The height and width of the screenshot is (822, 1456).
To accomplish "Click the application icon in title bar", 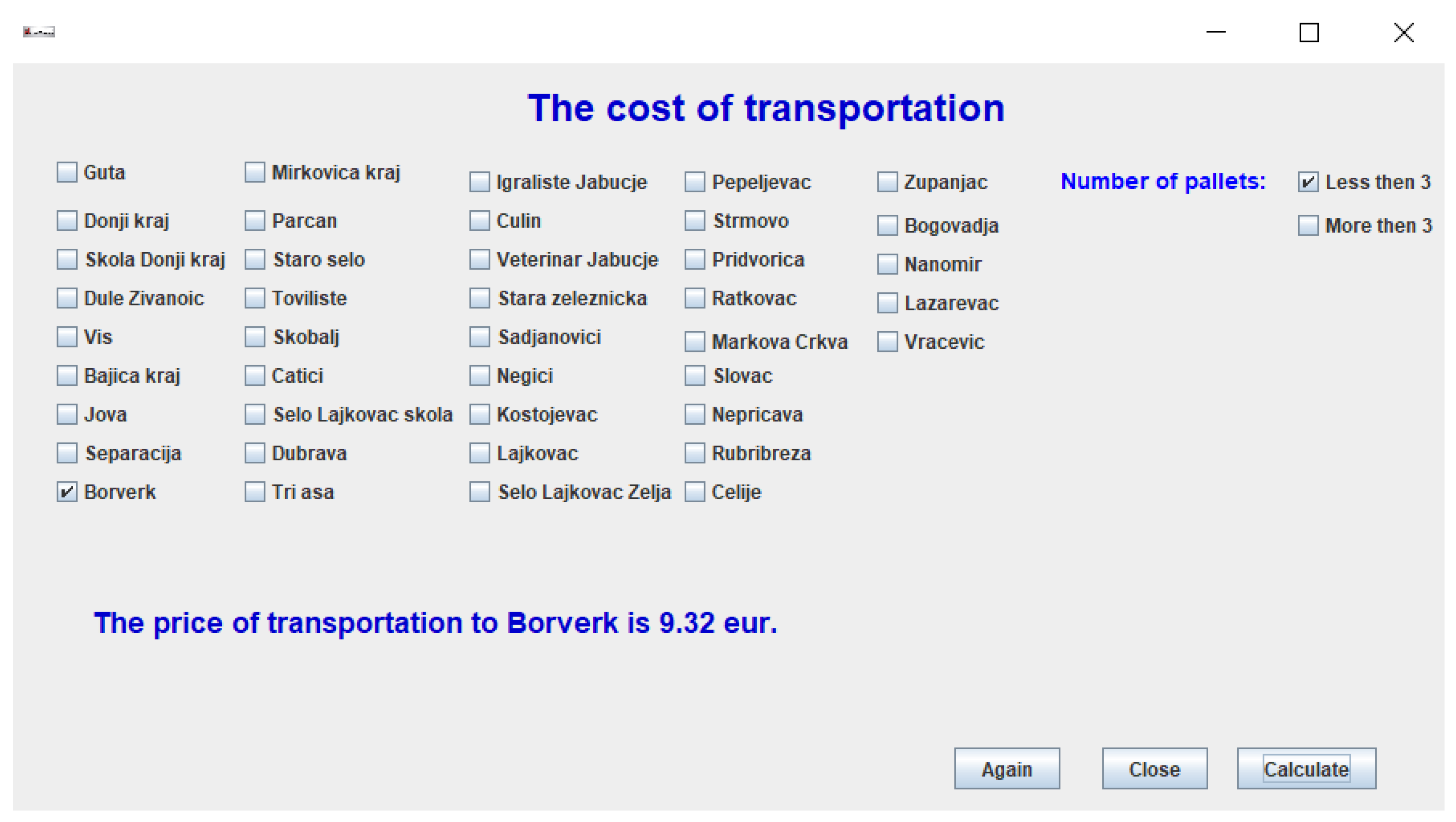I will tap(38, 32).
